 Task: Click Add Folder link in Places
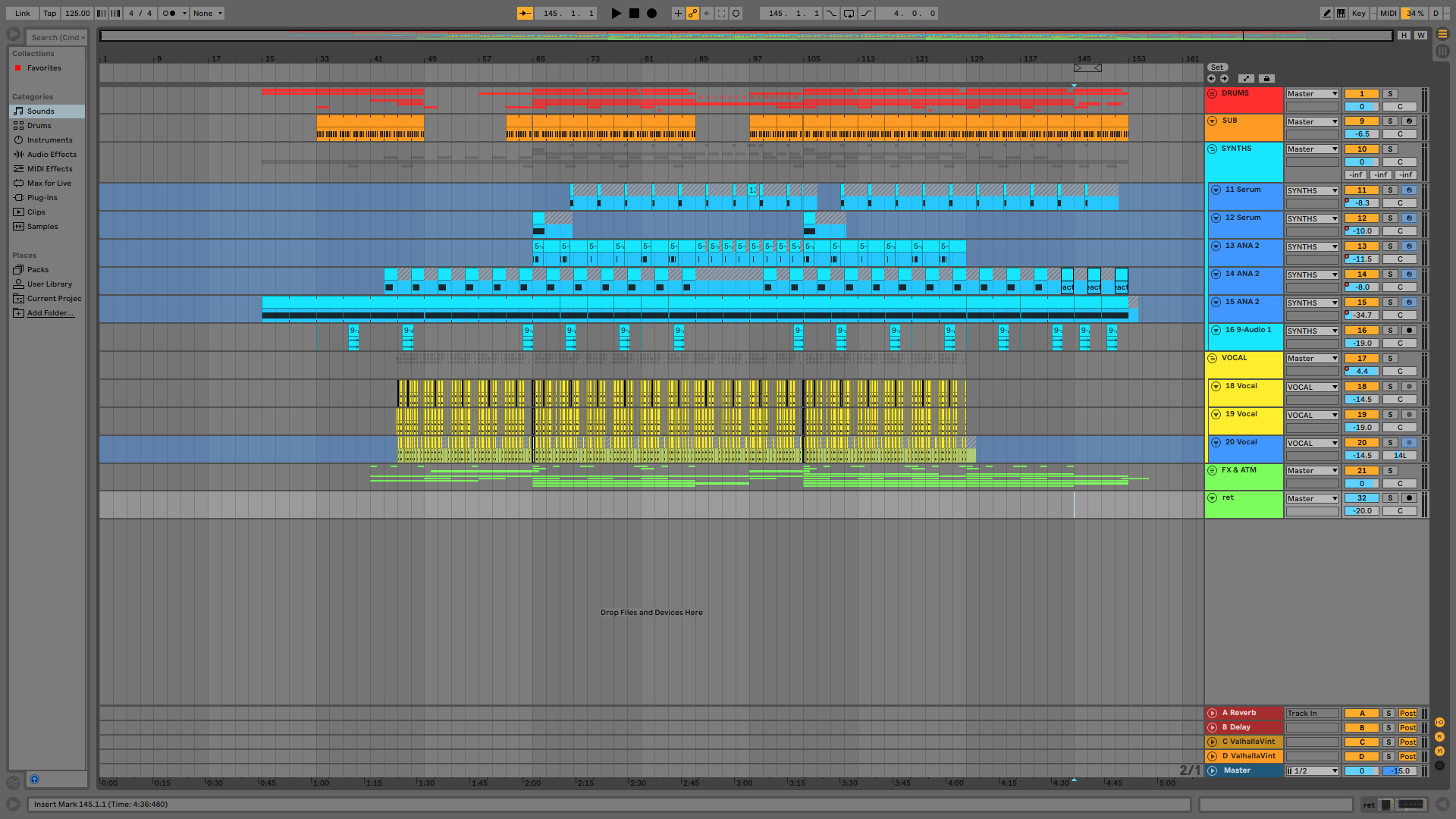(x=50, y=313)
